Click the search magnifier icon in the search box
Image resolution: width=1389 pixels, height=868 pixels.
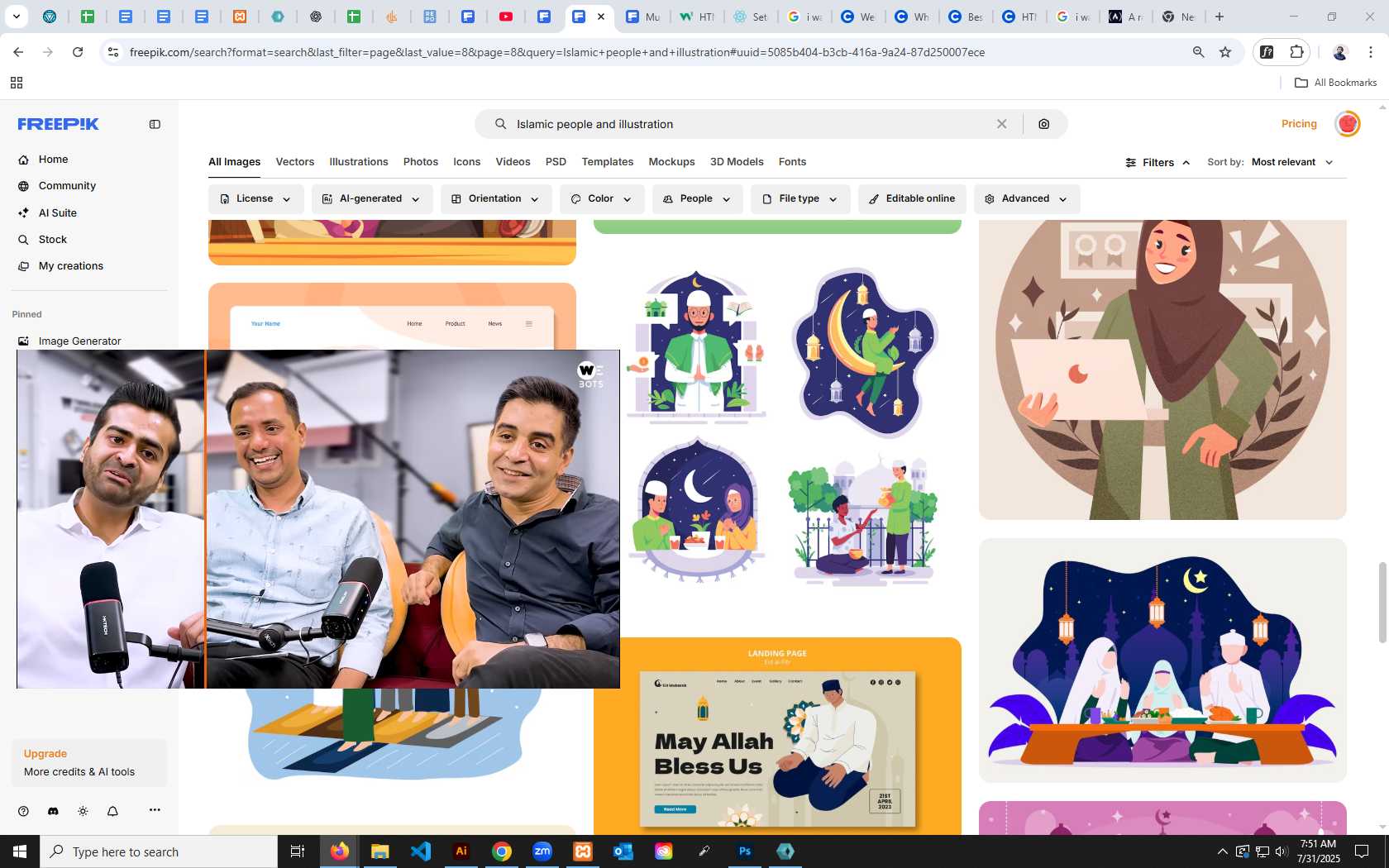pos(500,124)
